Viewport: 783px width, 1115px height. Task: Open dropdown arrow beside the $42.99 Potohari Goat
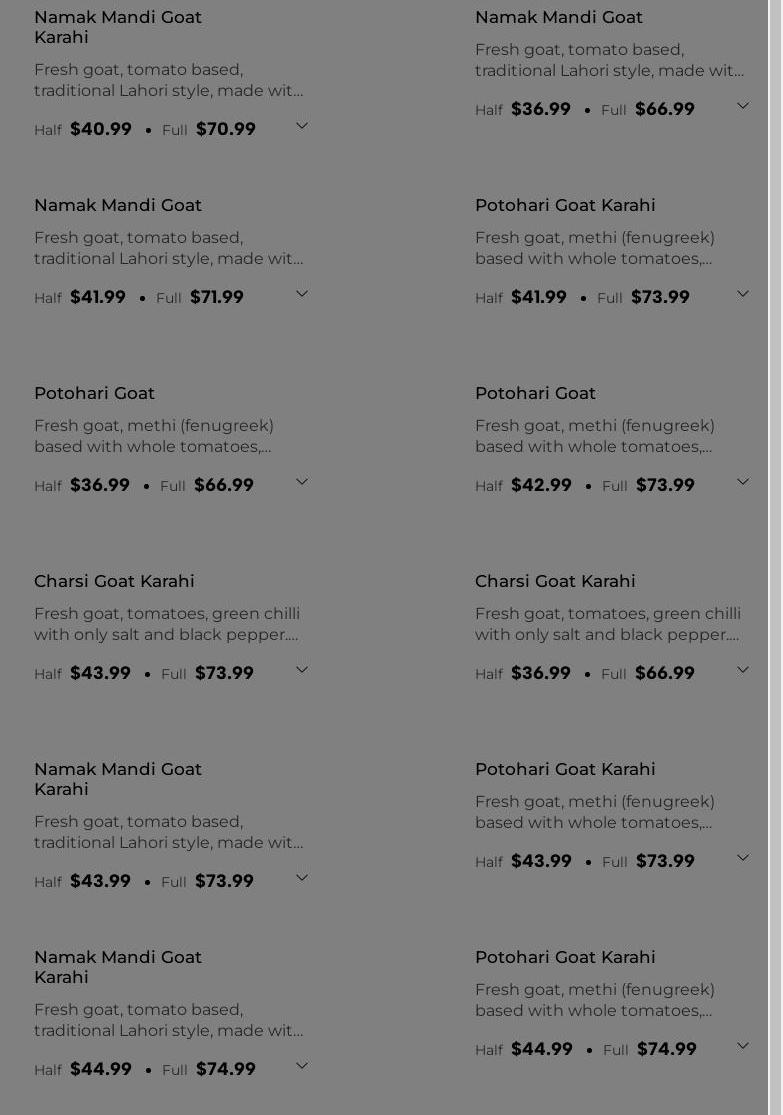742,482
